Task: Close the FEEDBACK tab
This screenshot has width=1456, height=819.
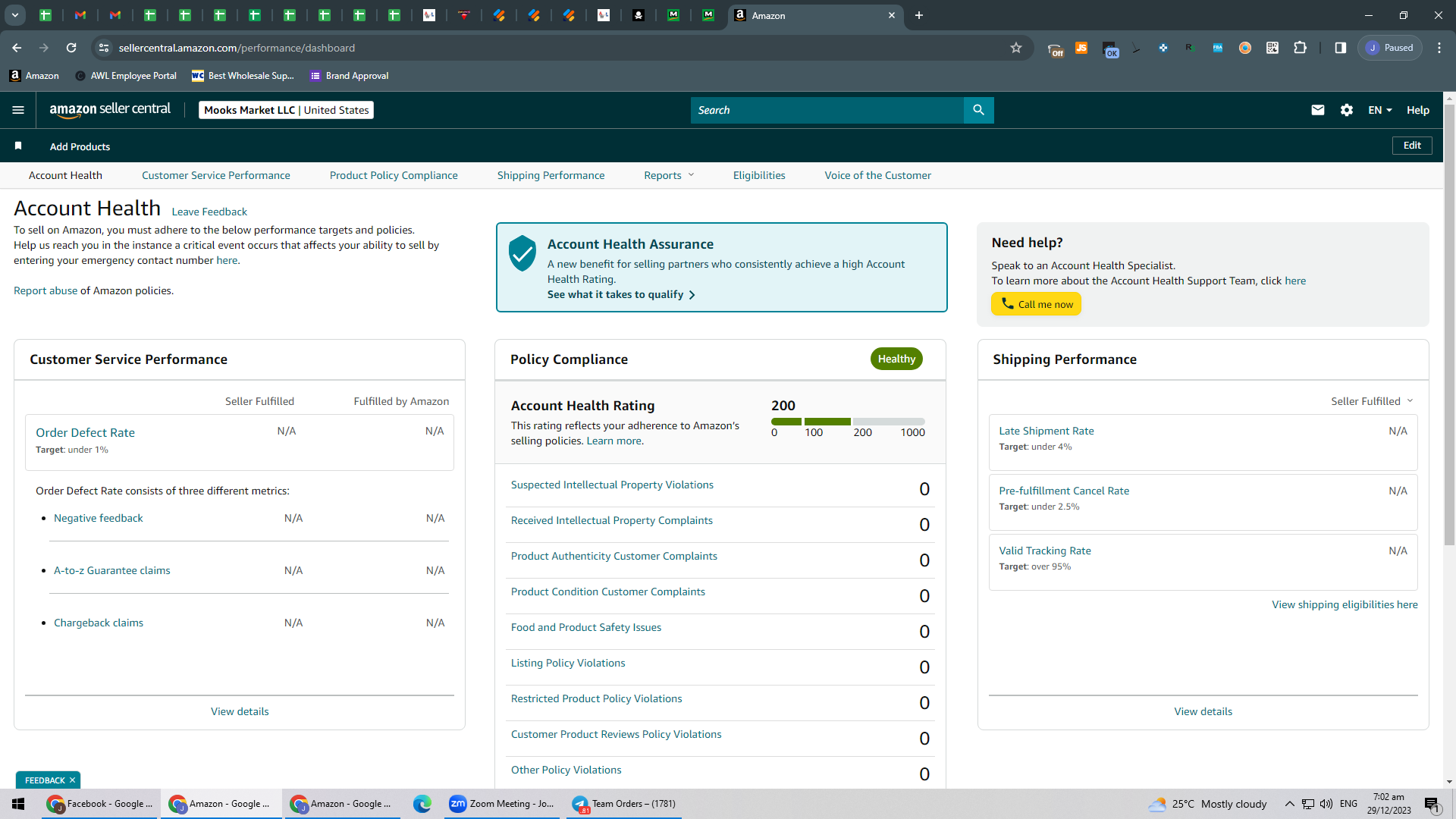Action: click(x=73, y=780)
